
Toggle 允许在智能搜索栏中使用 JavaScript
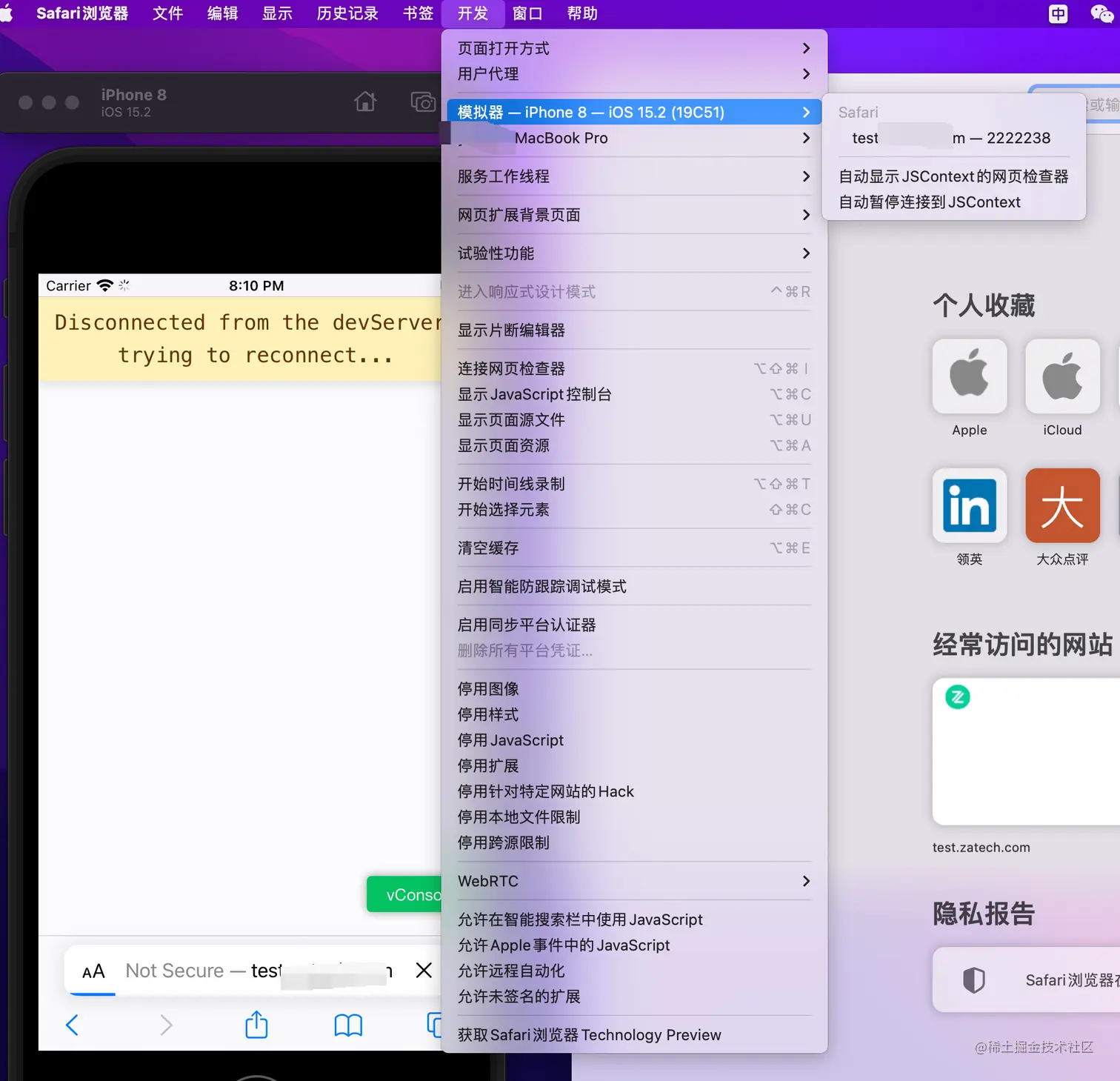pos(634,919)
